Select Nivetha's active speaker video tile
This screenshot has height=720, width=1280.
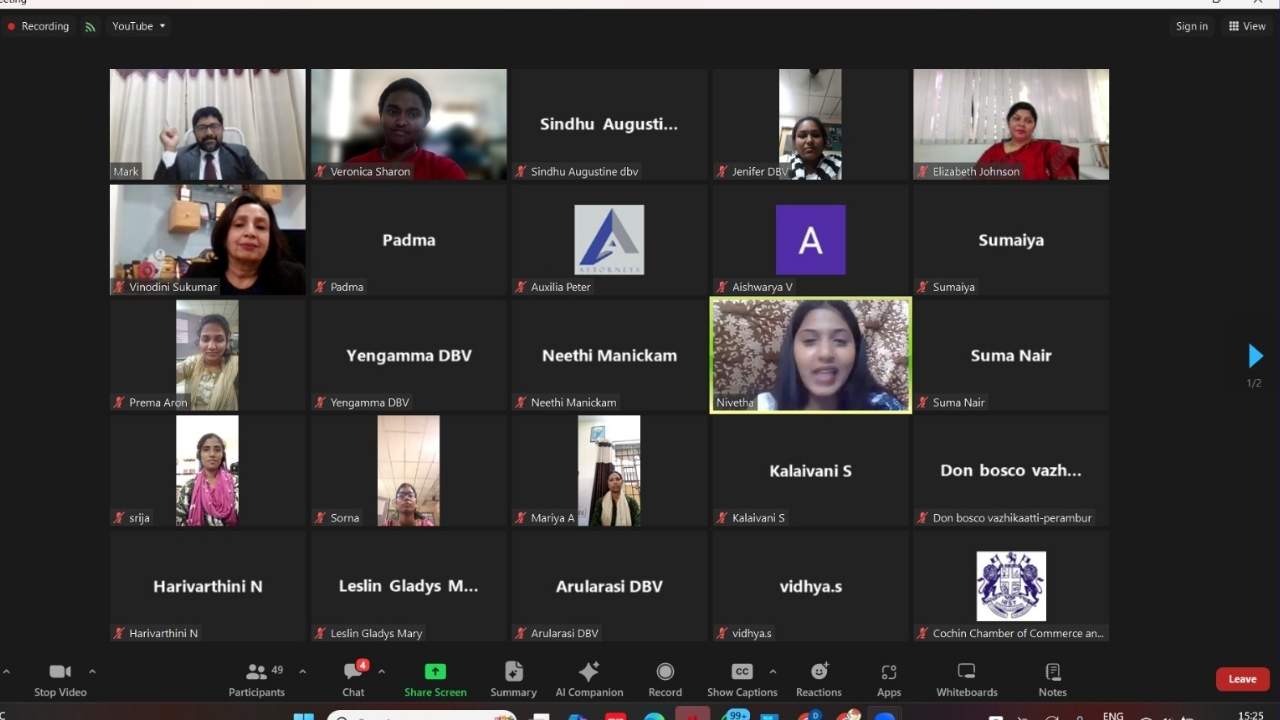coord(810,355)
